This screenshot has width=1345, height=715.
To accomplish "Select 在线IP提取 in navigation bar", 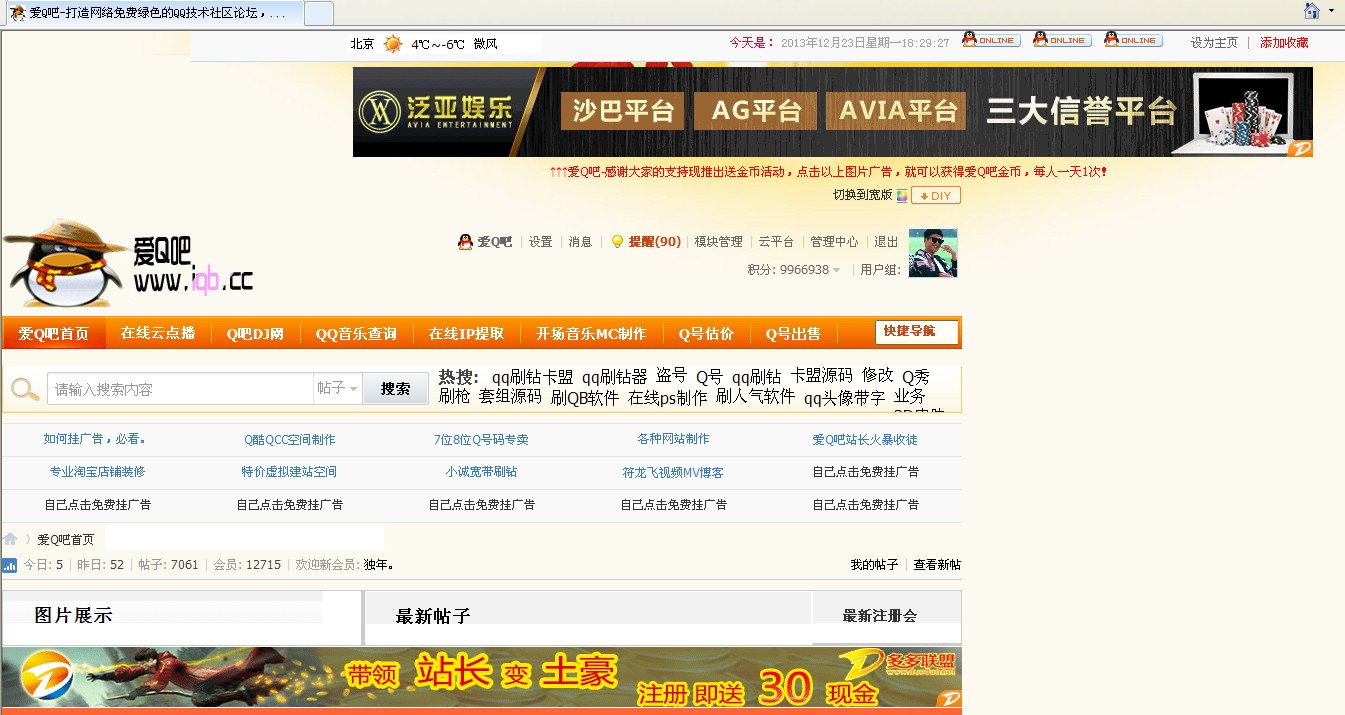I will [466, 333].
